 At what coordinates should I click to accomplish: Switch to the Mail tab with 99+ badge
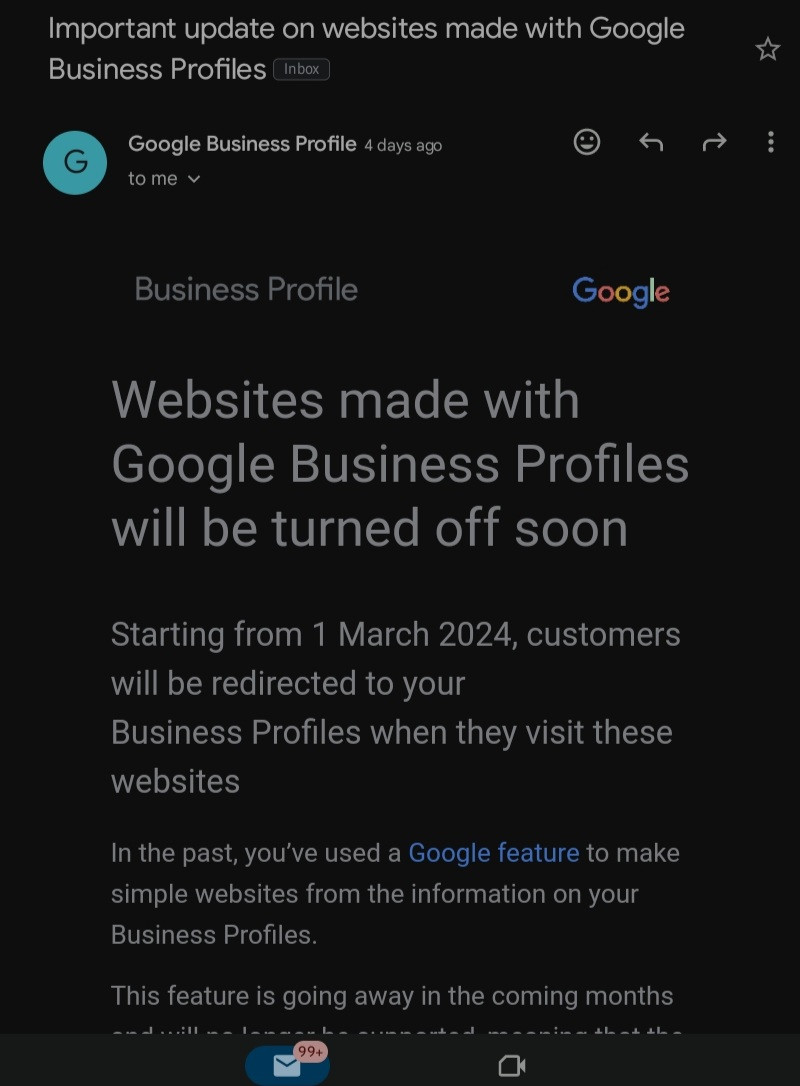tap(287, 1065)
